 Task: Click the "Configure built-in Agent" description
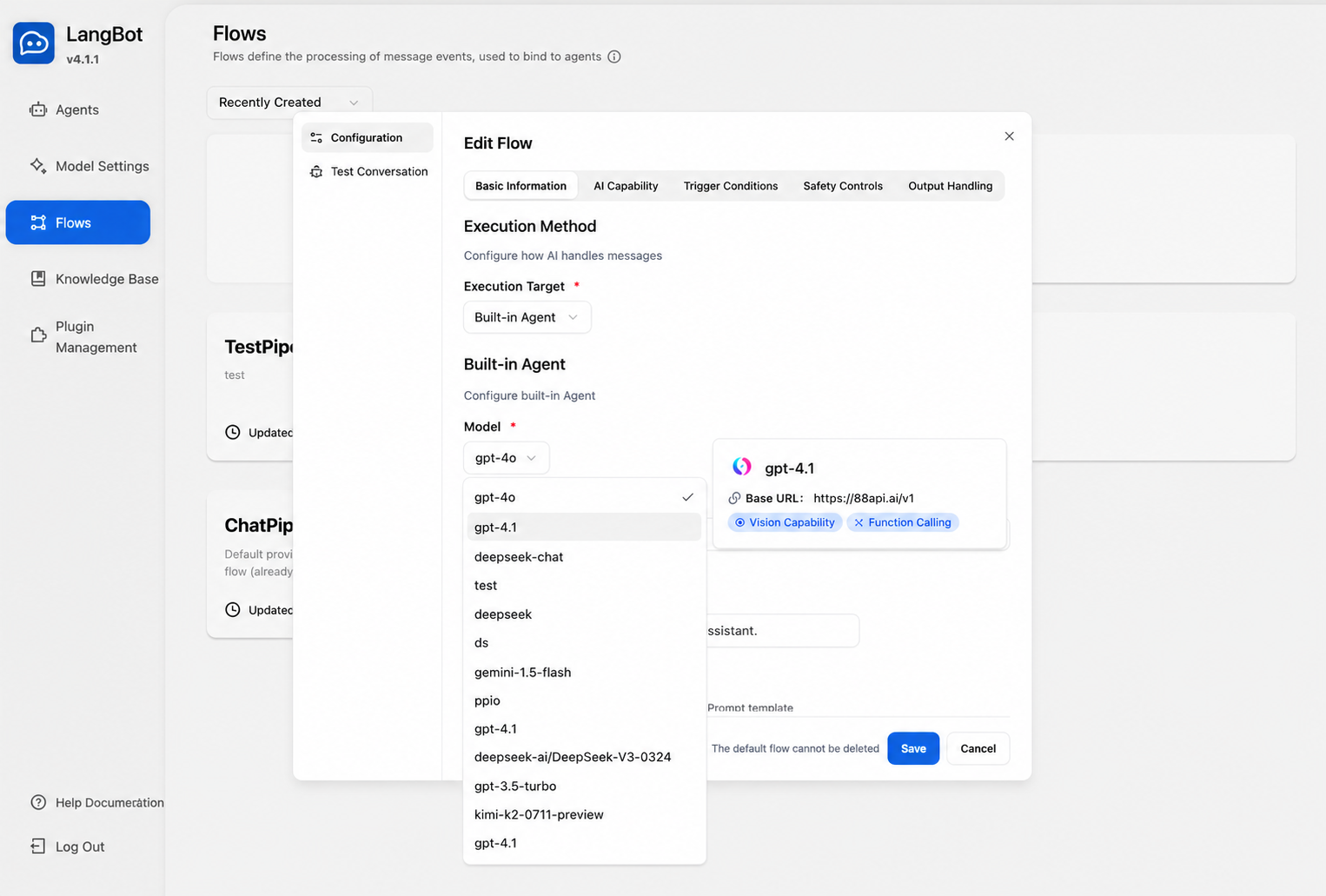[529, 395]
